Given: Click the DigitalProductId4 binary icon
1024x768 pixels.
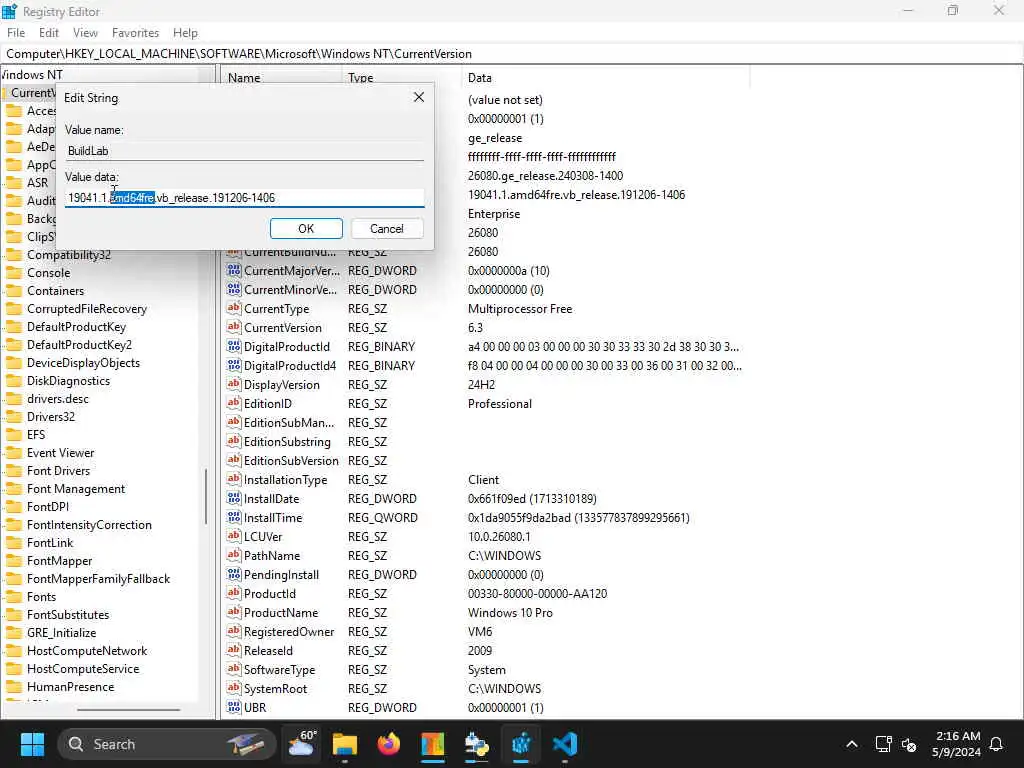Looking at the screenshot, I should [234, 365].
